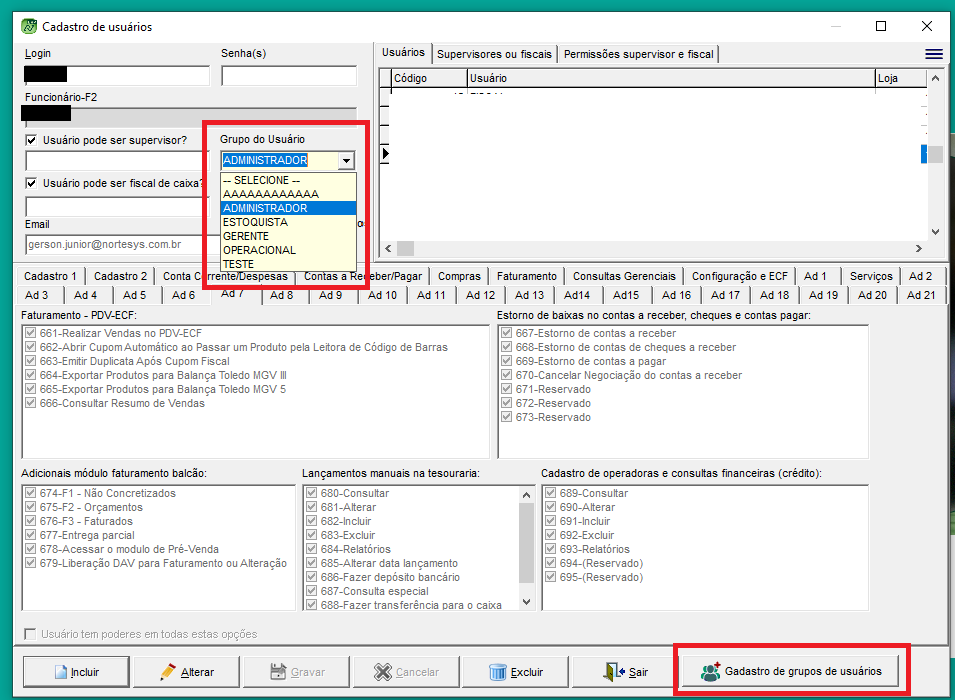Image resolution: width=955 pixels, height=700 pixels.
Task: Choose ESTOQUISTA from the dropdown list
Action: pos(255,222)
